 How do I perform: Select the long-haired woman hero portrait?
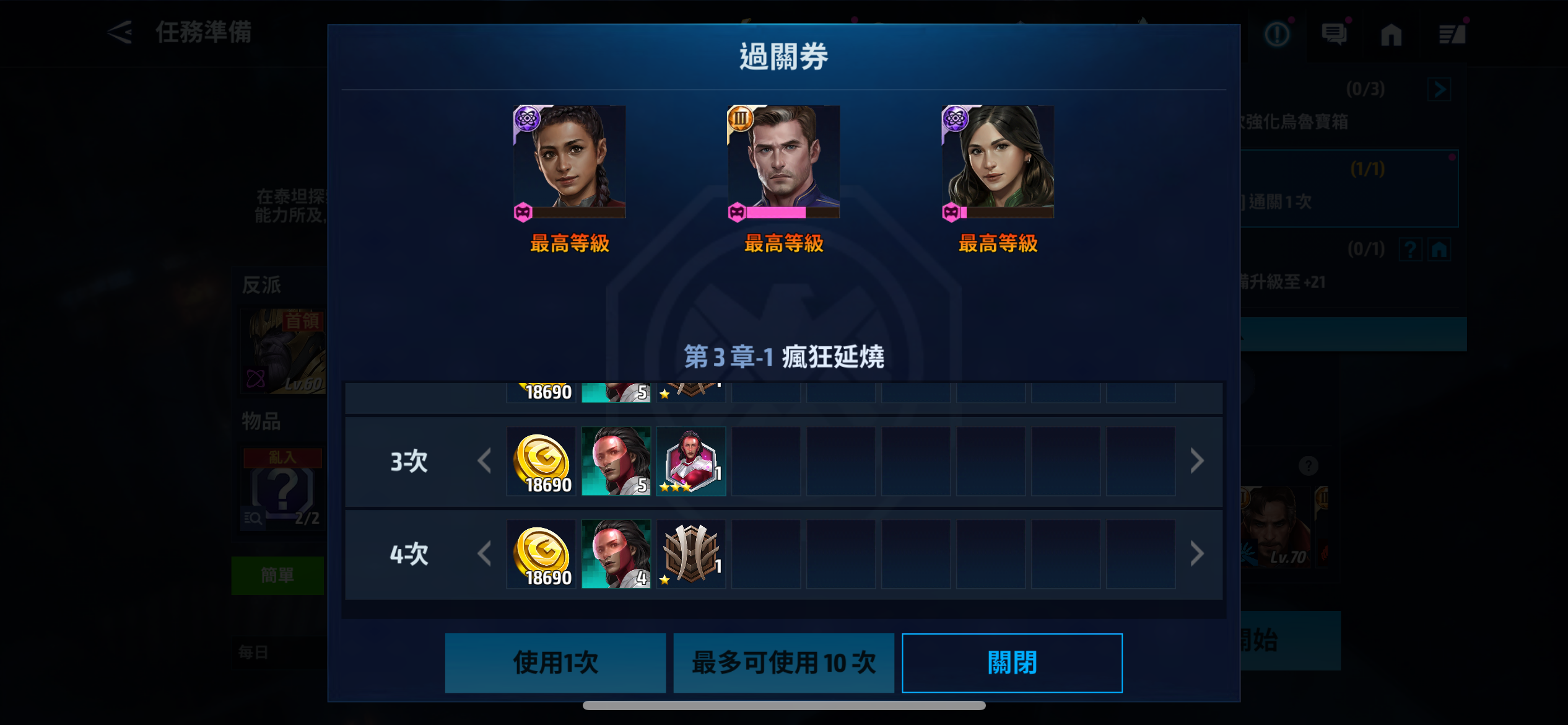(998, 162)
